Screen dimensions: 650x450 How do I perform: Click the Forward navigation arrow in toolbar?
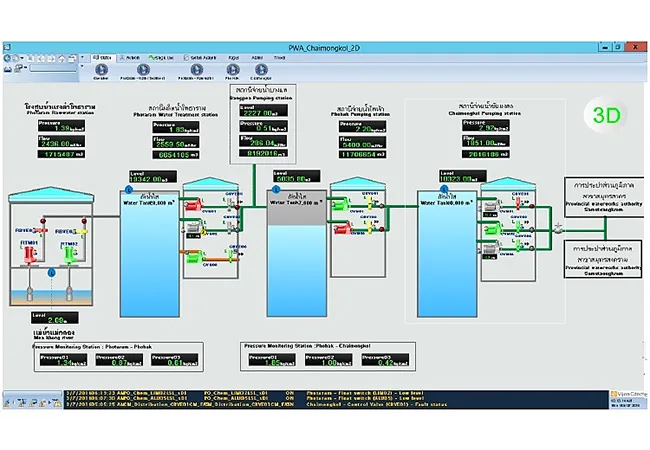pyautogui.click(x=16, y=58)
